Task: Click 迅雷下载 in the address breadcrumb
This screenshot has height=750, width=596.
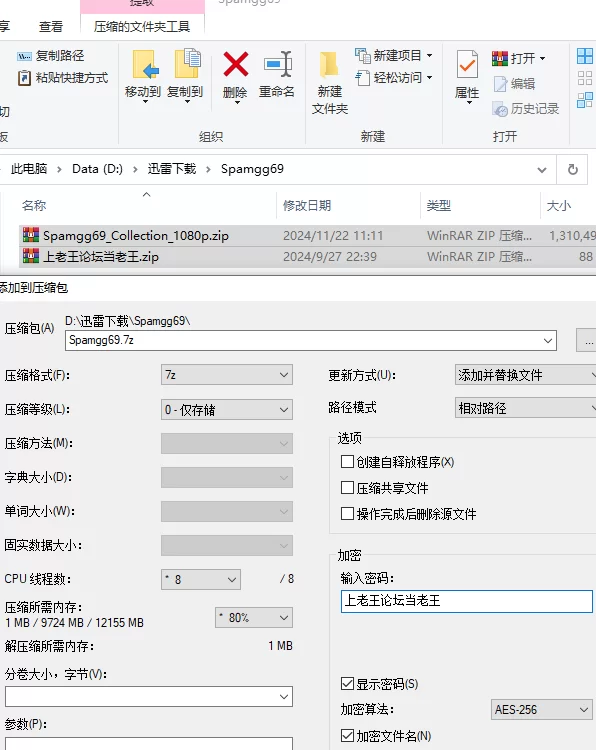Action: click(x=172, y=169)
